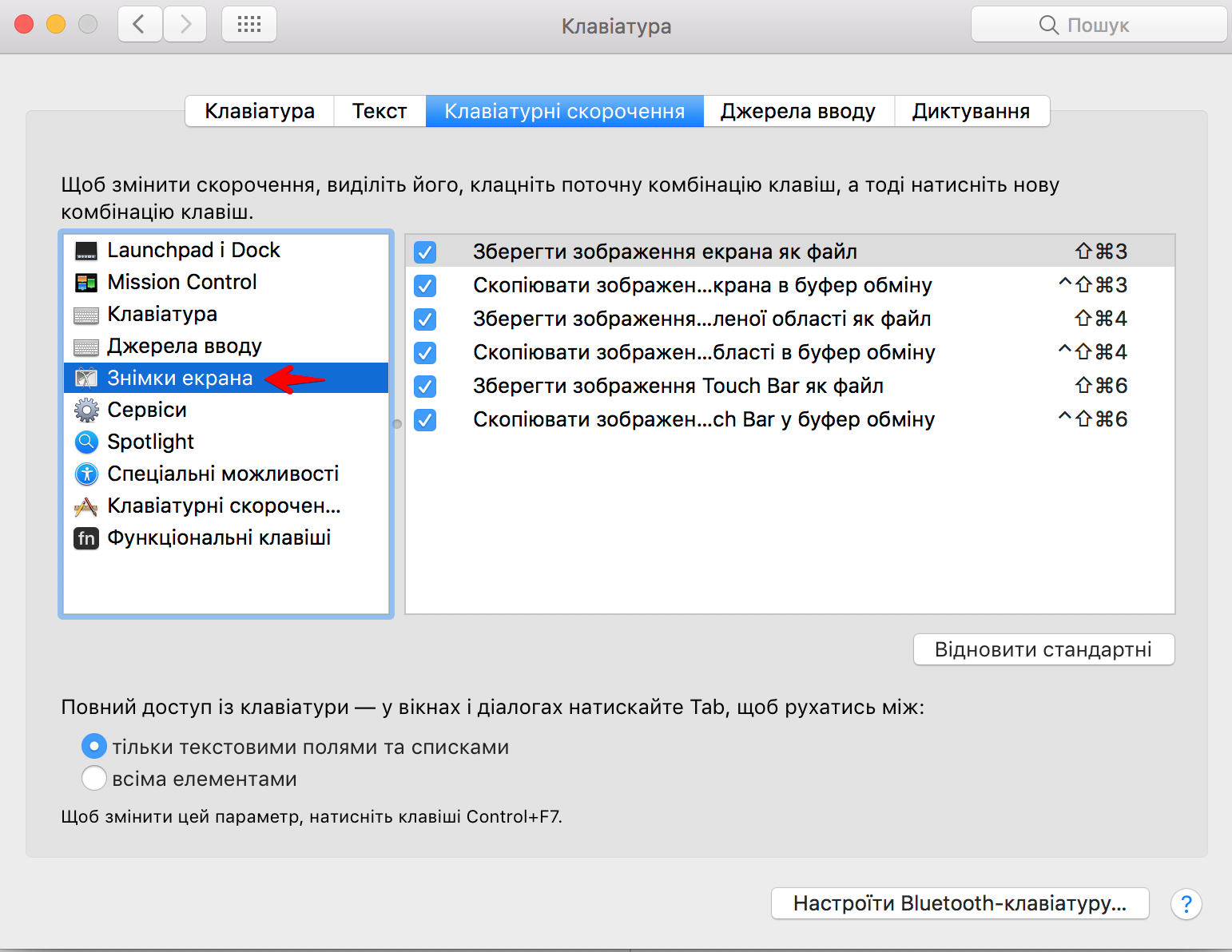Uncheck Зберегти зображення Touch Bar як файл
The width and height of the screenshot is (1232, 952).
pyautogui.click(x=425, y=387)
